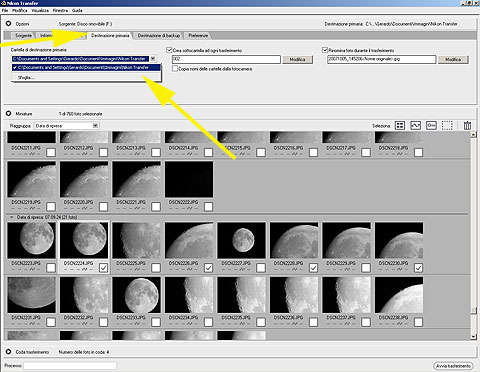
Task: Open the Visualizza menu
Action: 40,10
